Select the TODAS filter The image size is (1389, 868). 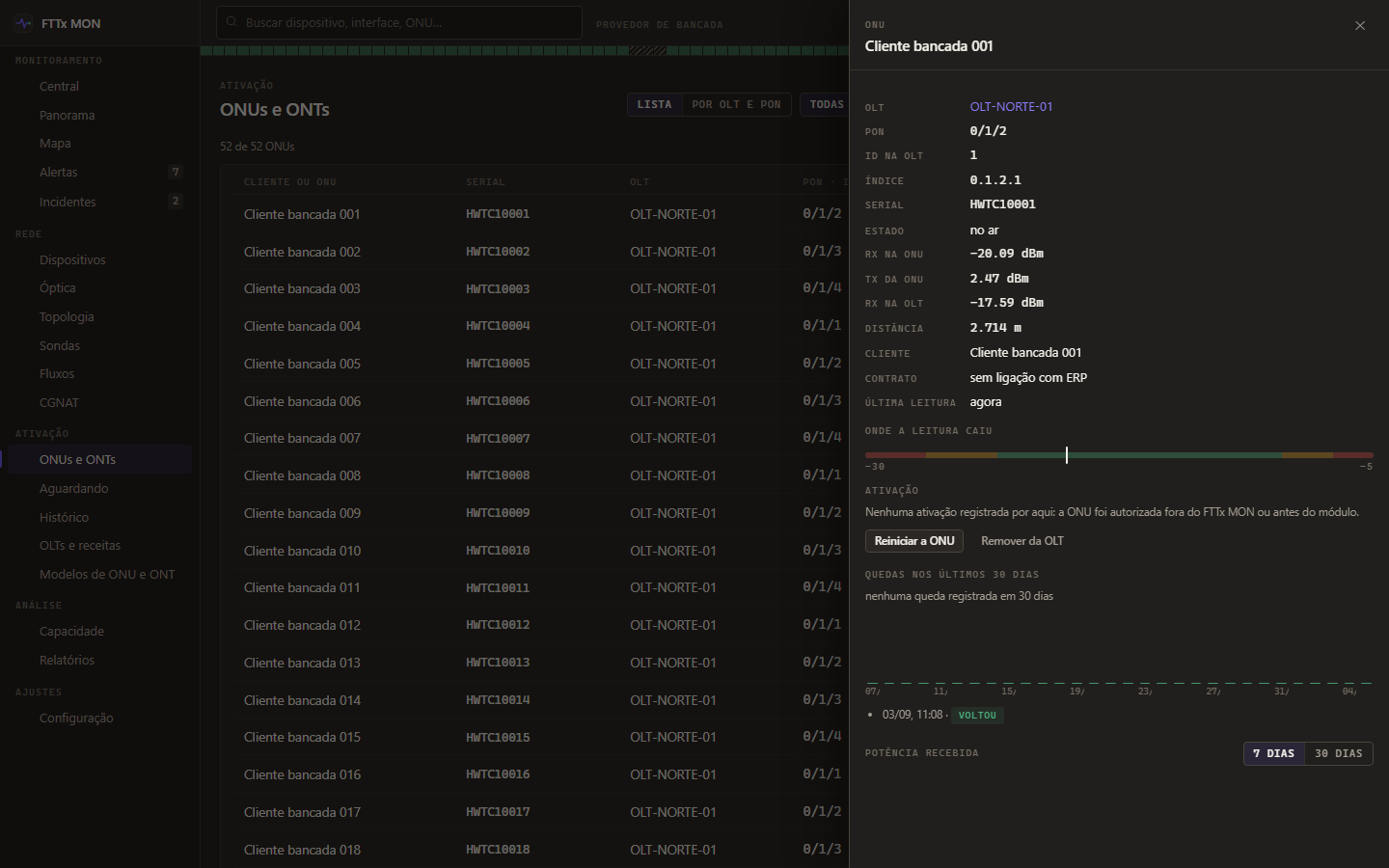827,104
